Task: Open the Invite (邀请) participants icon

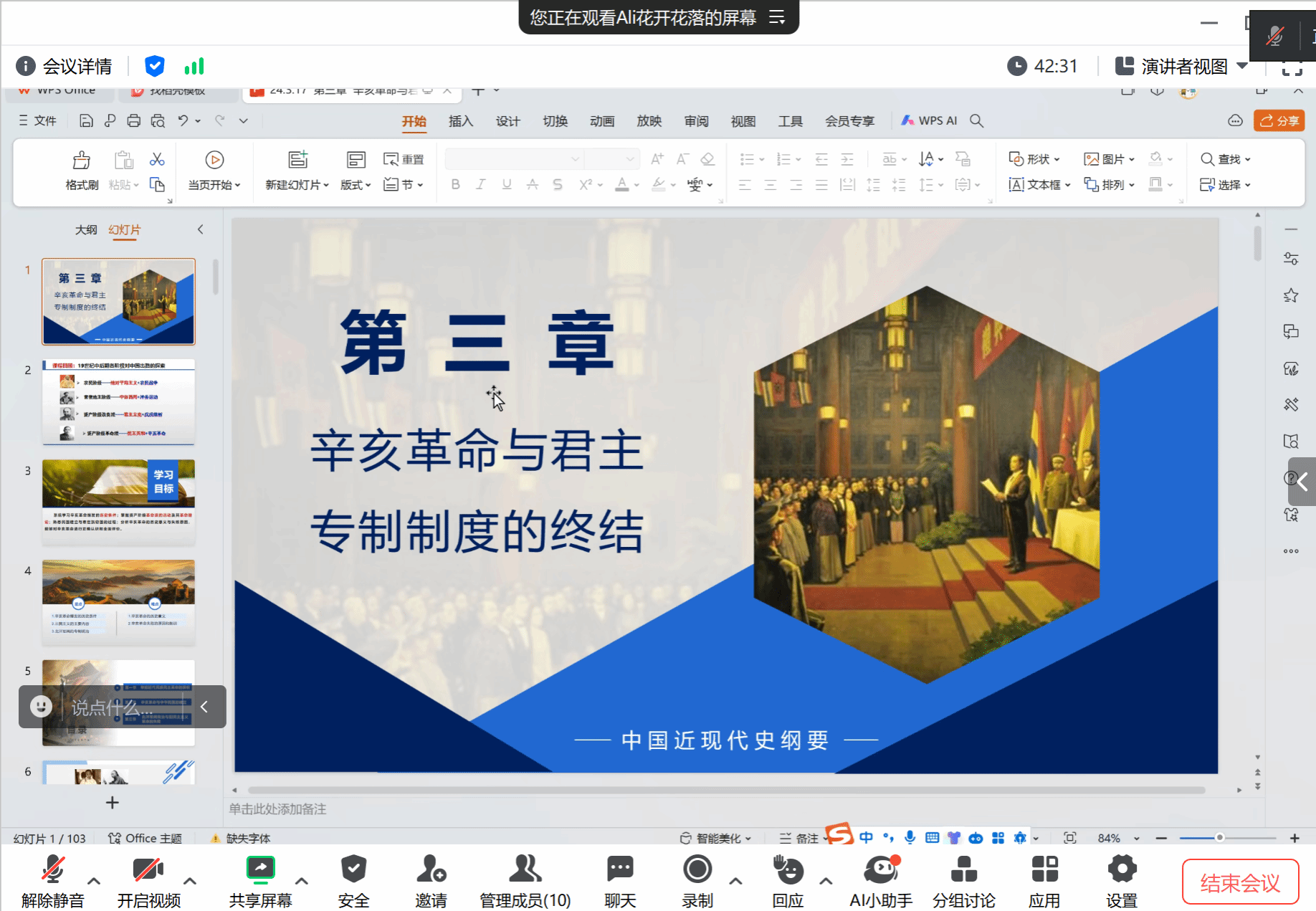Action: [431, 869]
